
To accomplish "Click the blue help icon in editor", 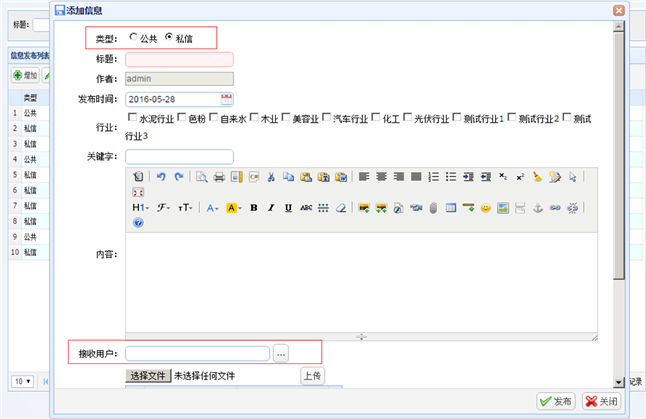I will [138, 222].
